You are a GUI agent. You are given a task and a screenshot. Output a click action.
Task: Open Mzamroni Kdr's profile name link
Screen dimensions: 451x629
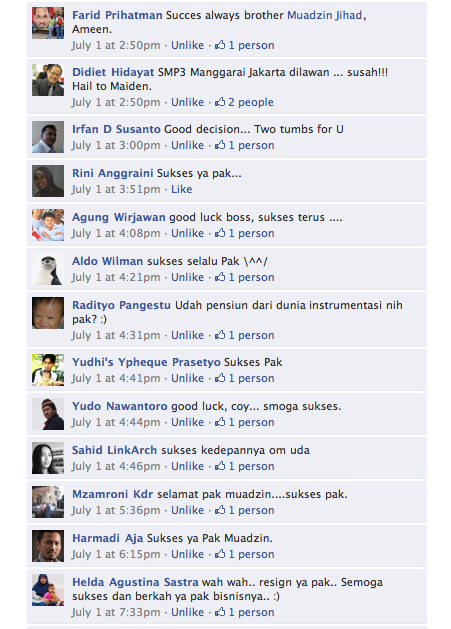click(112, 494)
